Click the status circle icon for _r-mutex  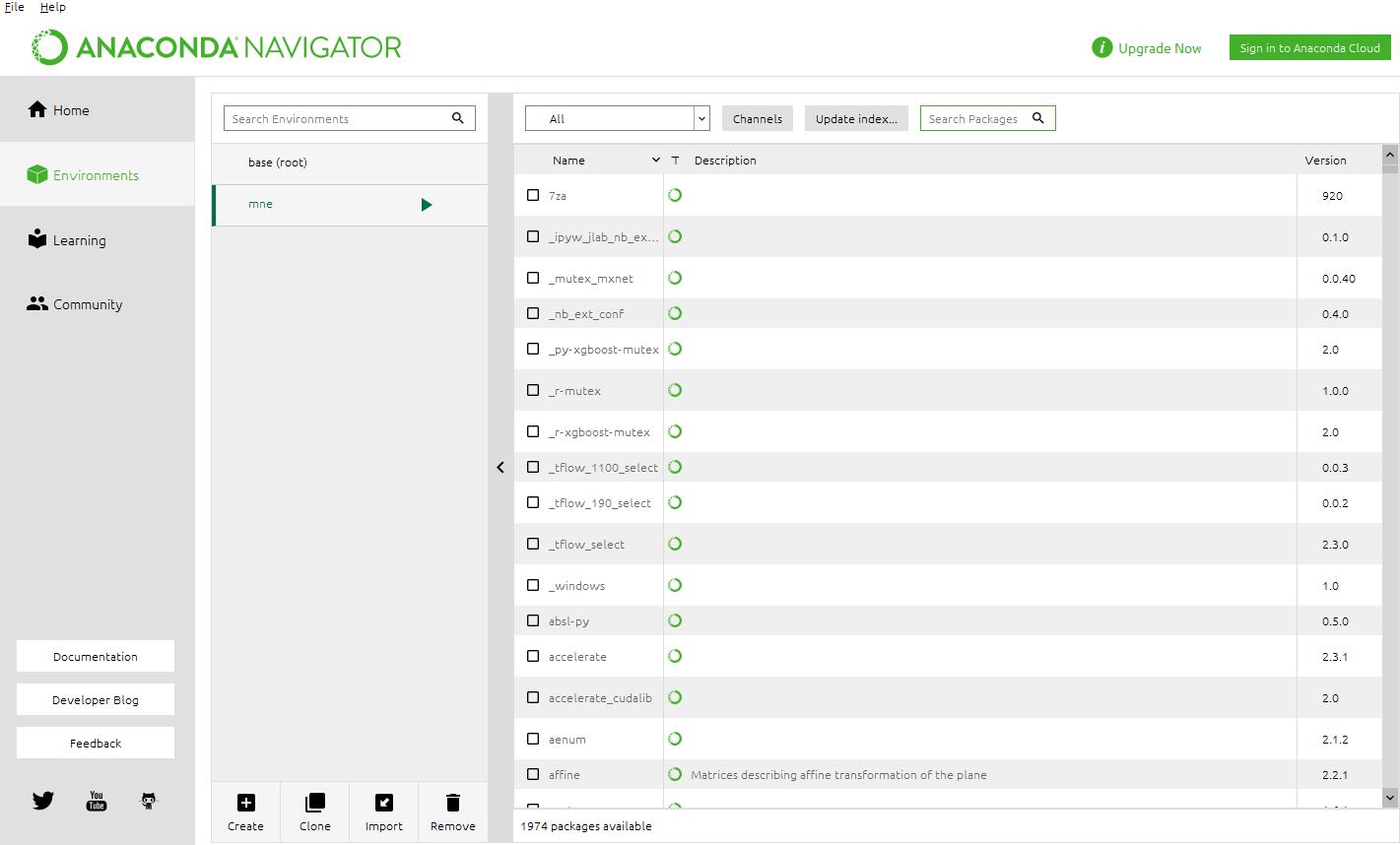pyautogui.click(x=675, y=390)
